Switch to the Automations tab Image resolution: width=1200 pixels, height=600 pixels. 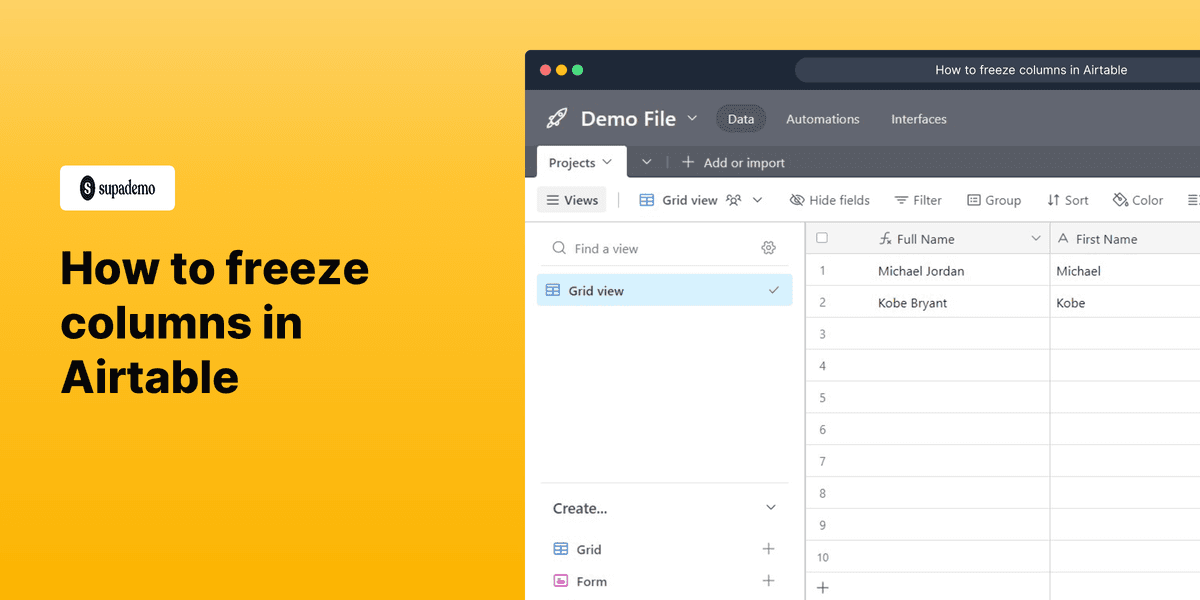[x=822, y=119]
